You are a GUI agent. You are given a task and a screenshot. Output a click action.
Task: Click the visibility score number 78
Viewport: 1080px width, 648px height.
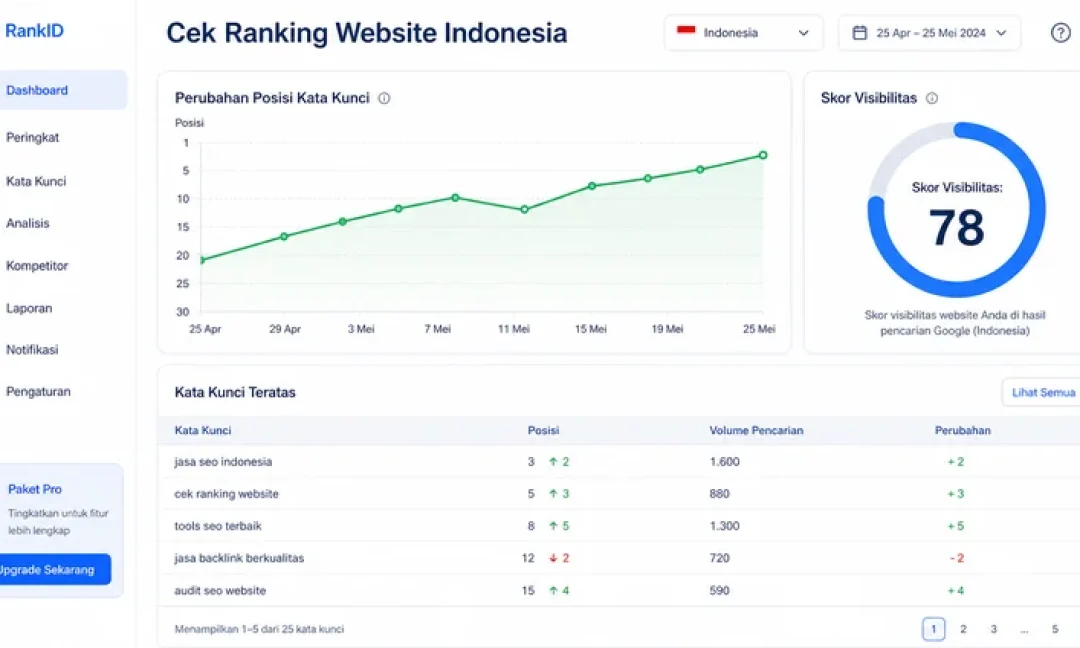click(957, 227)
